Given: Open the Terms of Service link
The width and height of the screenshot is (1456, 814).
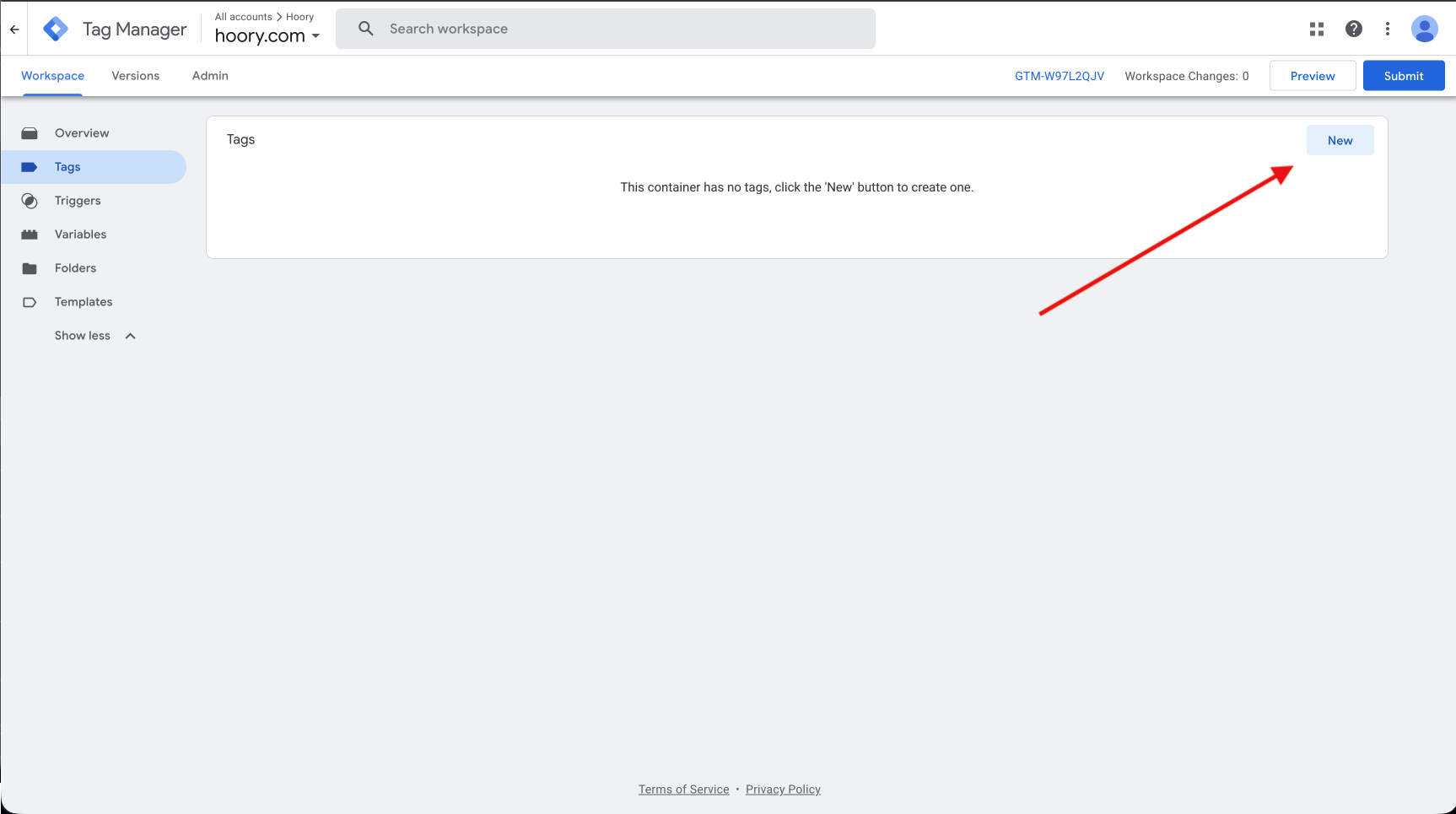Looking at the screenshot, I should pyautogui.click(x=683, y=790).
